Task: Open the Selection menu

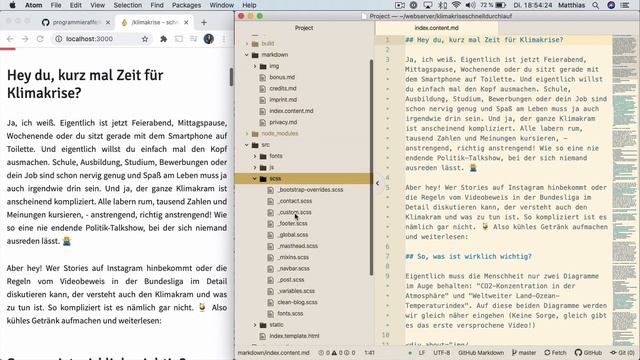Action: (x=128, y=5)
